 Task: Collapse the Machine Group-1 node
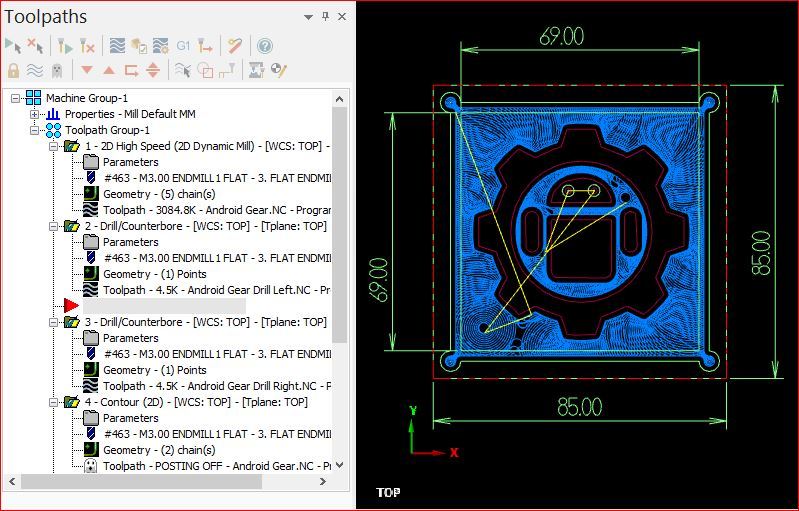pos(15,98)
